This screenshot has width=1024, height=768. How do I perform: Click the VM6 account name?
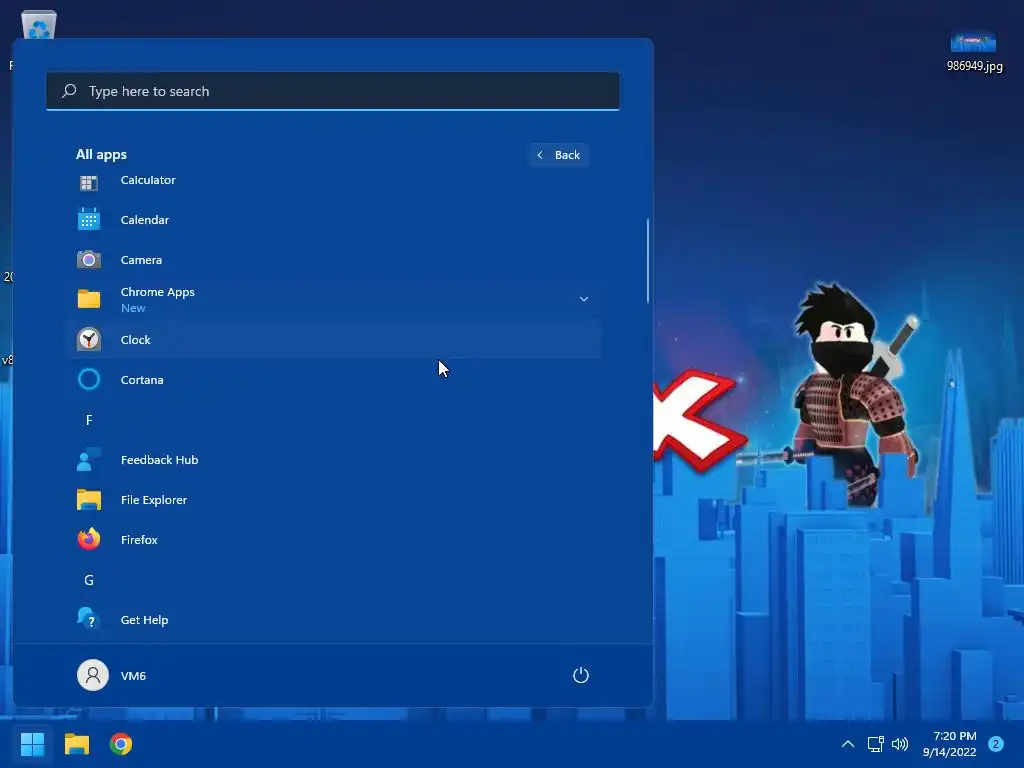[x=133, y=676]
